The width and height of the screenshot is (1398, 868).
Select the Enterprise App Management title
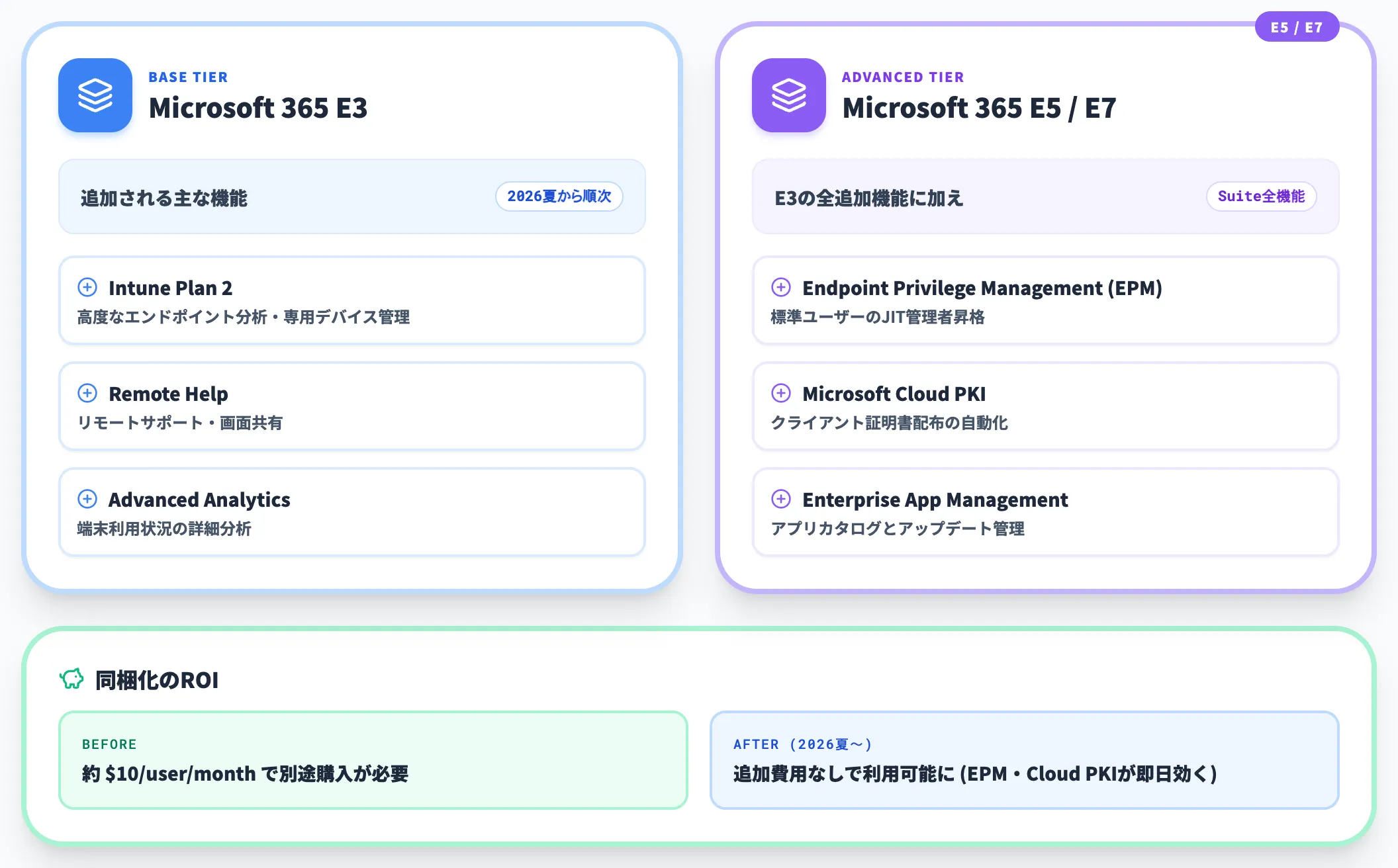point(935,500)
